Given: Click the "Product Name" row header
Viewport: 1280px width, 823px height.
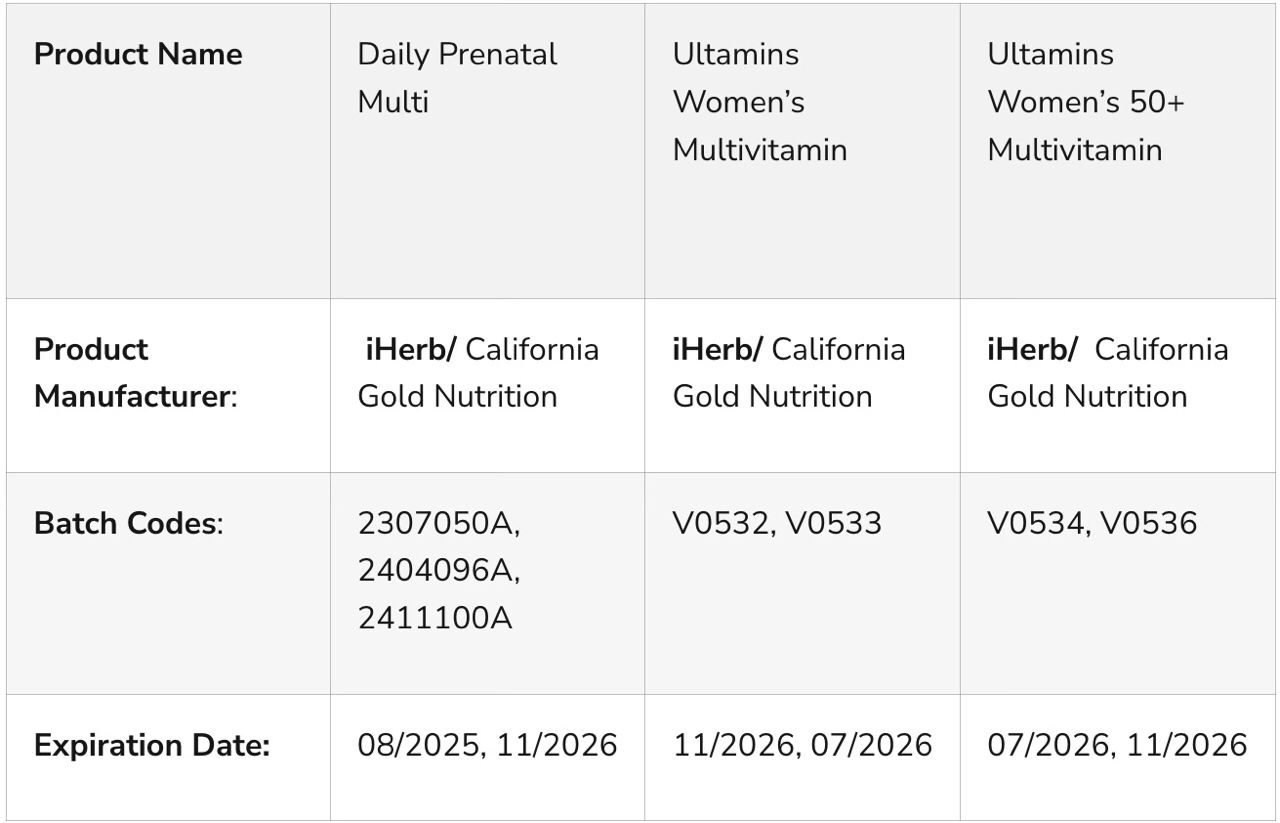Looking at the screenshot, I should [x=138, y=54].
